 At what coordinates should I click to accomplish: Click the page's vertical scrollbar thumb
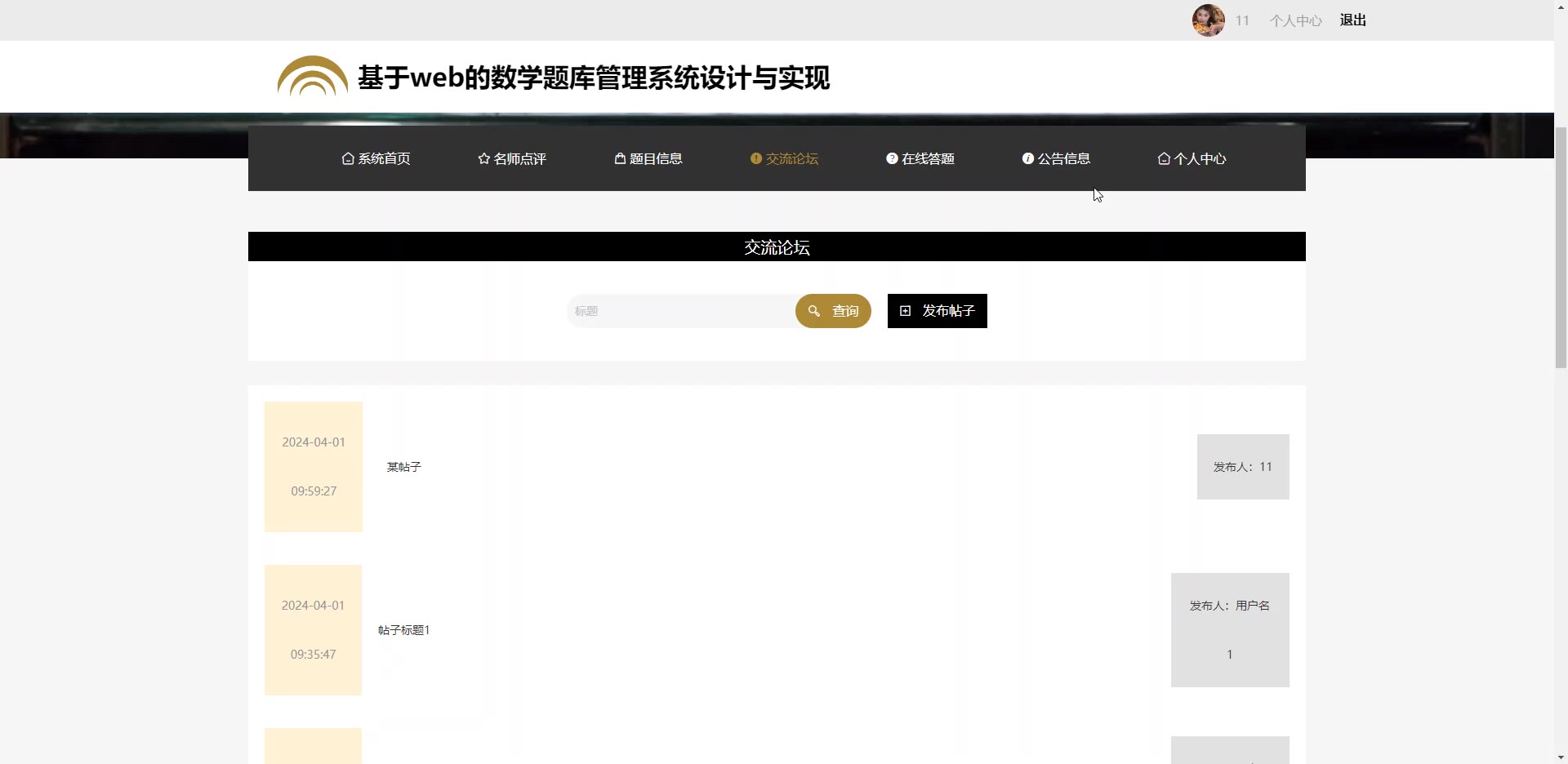click(1561, 247)
